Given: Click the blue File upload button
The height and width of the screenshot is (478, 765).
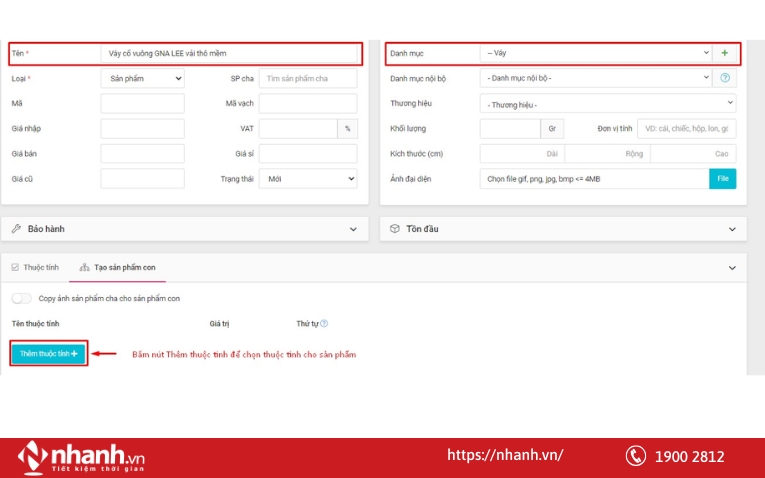Looking at the screenshot, I should pyautogui.click(x=722, y=178).
